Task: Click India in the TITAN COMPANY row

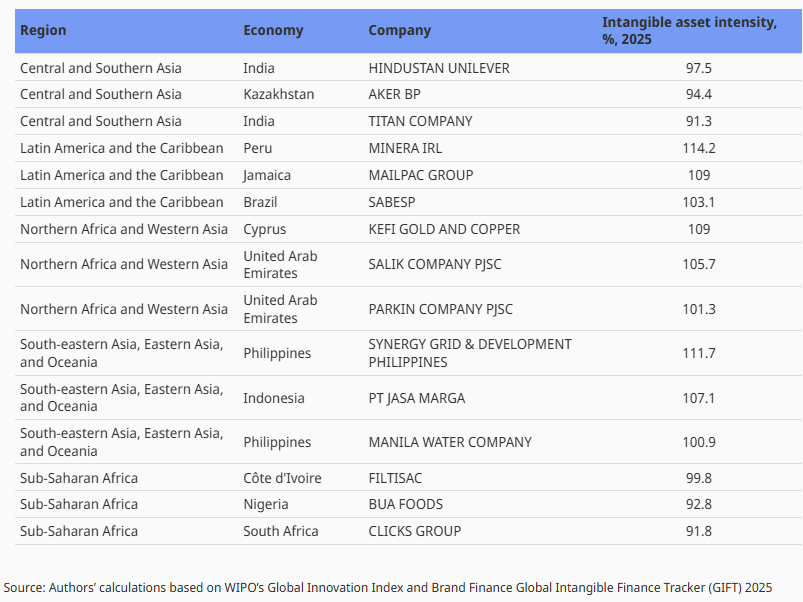Action: click(259, 121)
